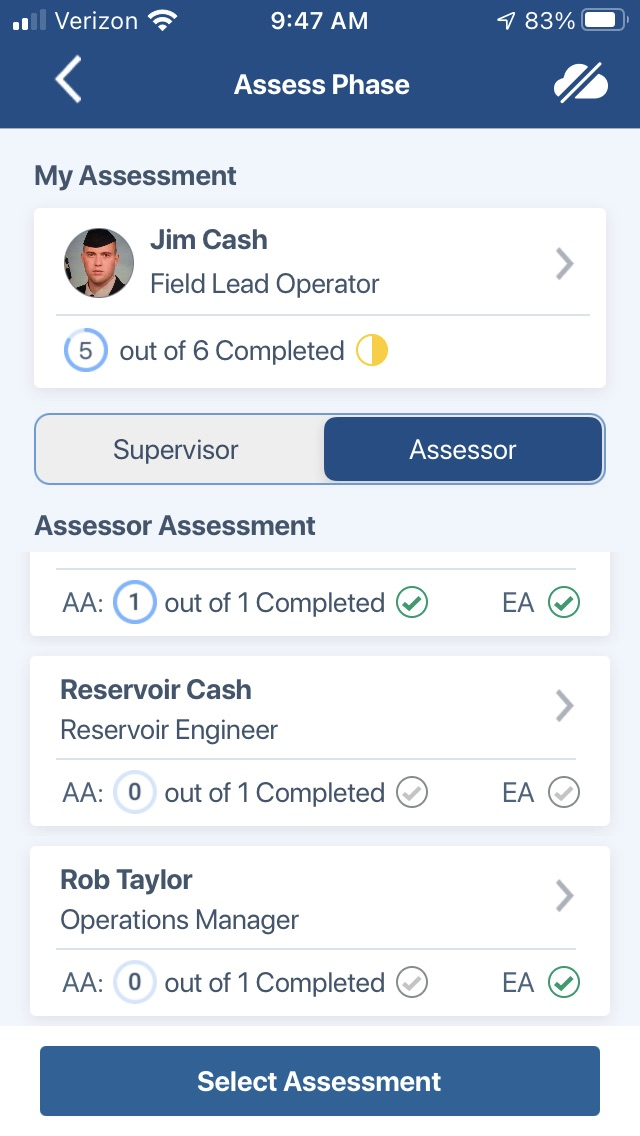Viewport: 640px width, 1136px height.
Task: Tap the Select Assessment button
Action: (320, 1081)
